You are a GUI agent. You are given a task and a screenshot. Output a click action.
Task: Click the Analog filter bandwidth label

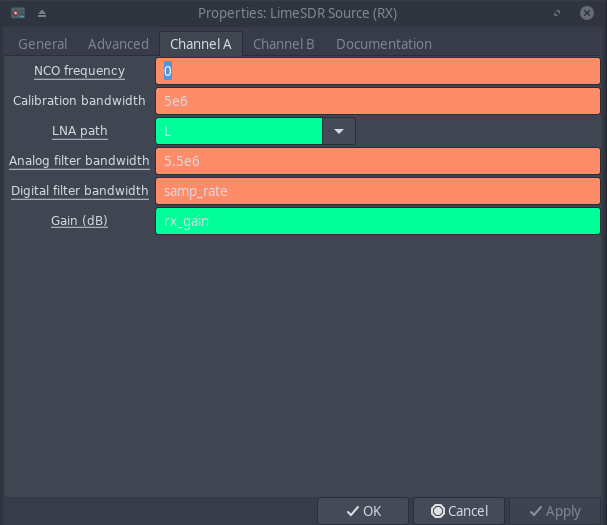(x=79, y=161)
